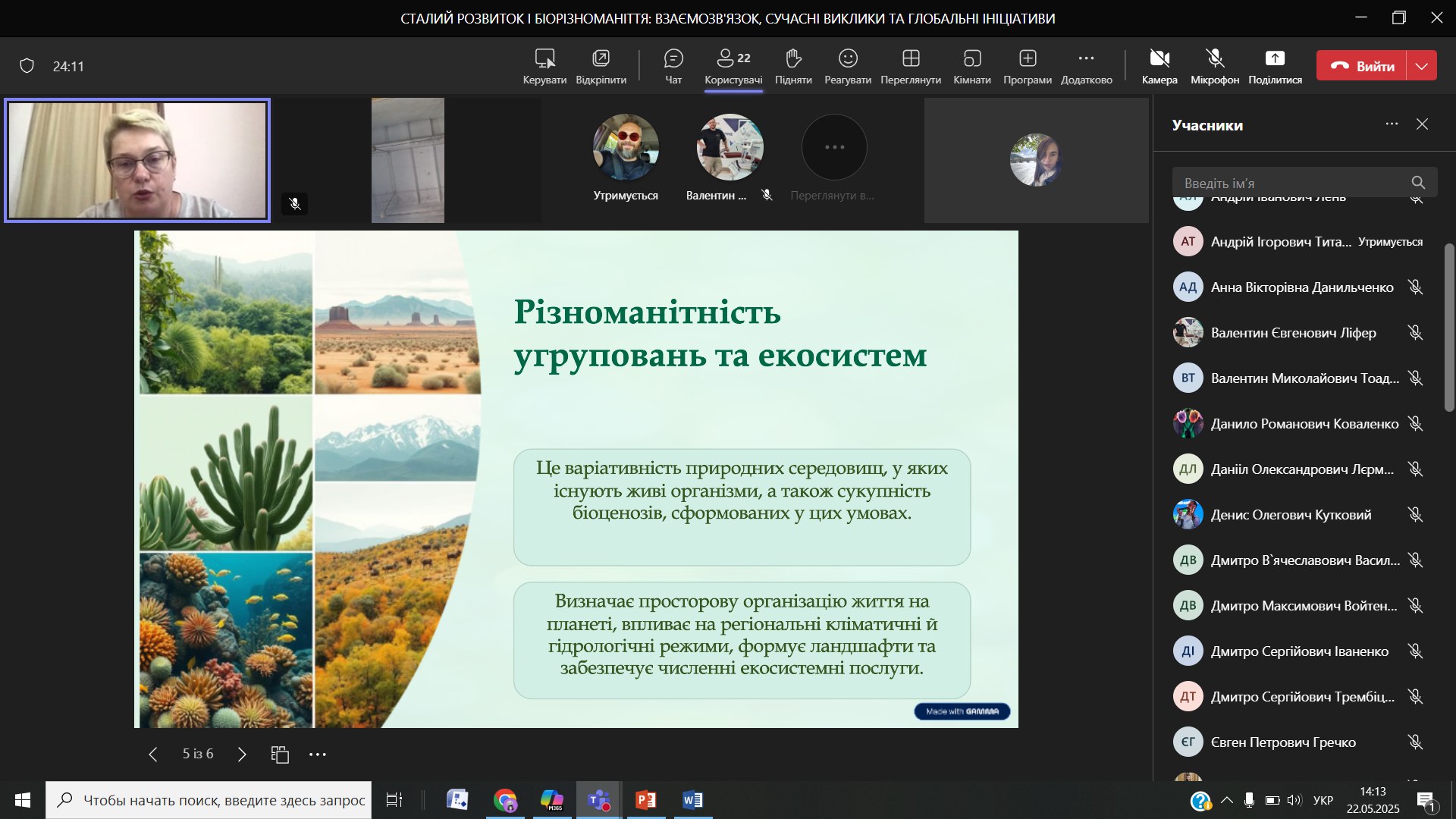Image resolution: width=1456 pixels, height=819 pixels.
Task: Open Кімнати breakout rooms icon
Action: coord(972,59)
